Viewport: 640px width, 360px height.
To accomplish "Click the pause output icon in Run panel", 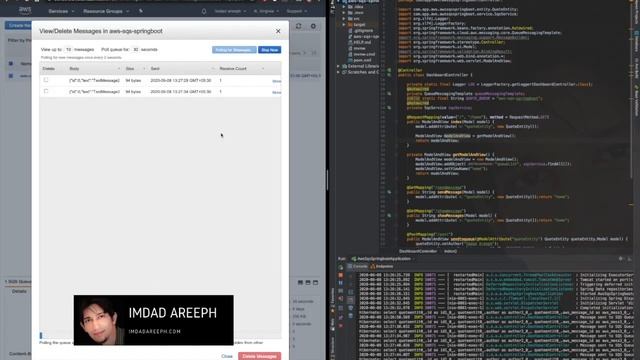I will (341, 283).
